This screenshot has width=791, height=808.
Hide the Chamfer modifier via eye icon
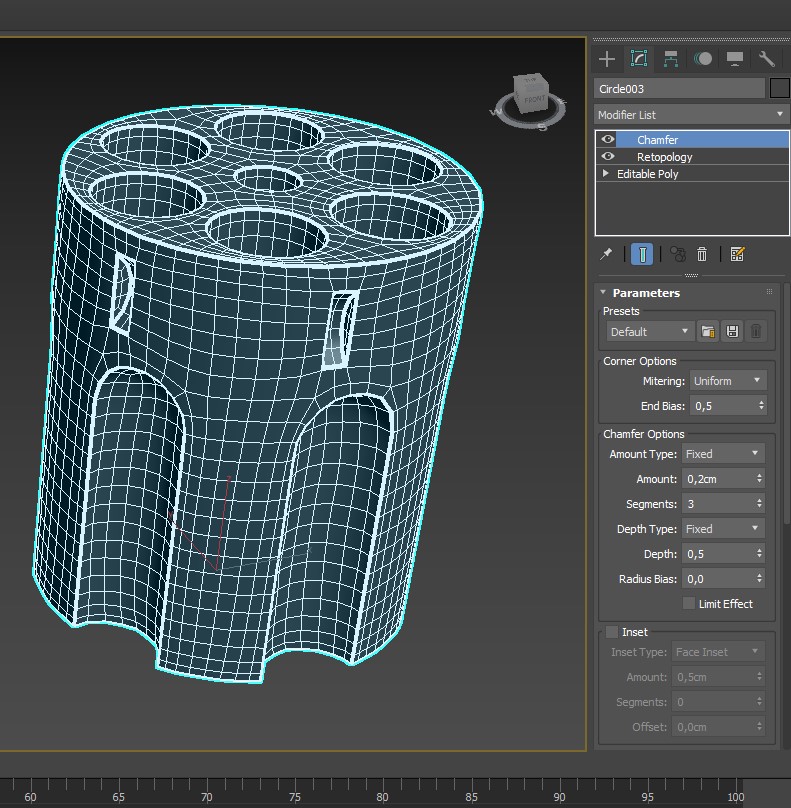pos(608,140)
